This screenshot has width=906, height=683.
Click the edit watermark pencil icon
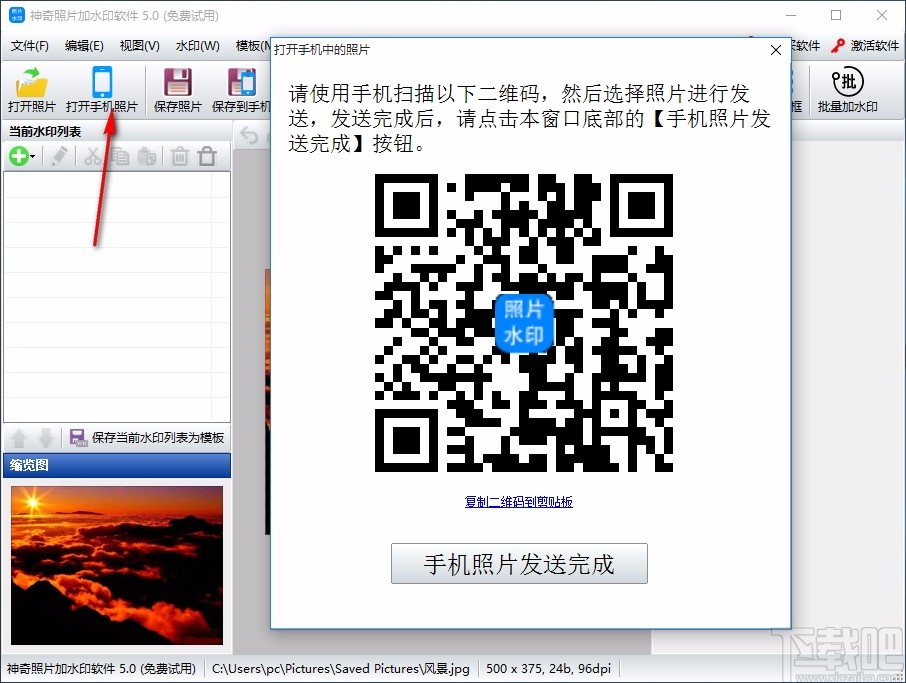coord(59,156)
